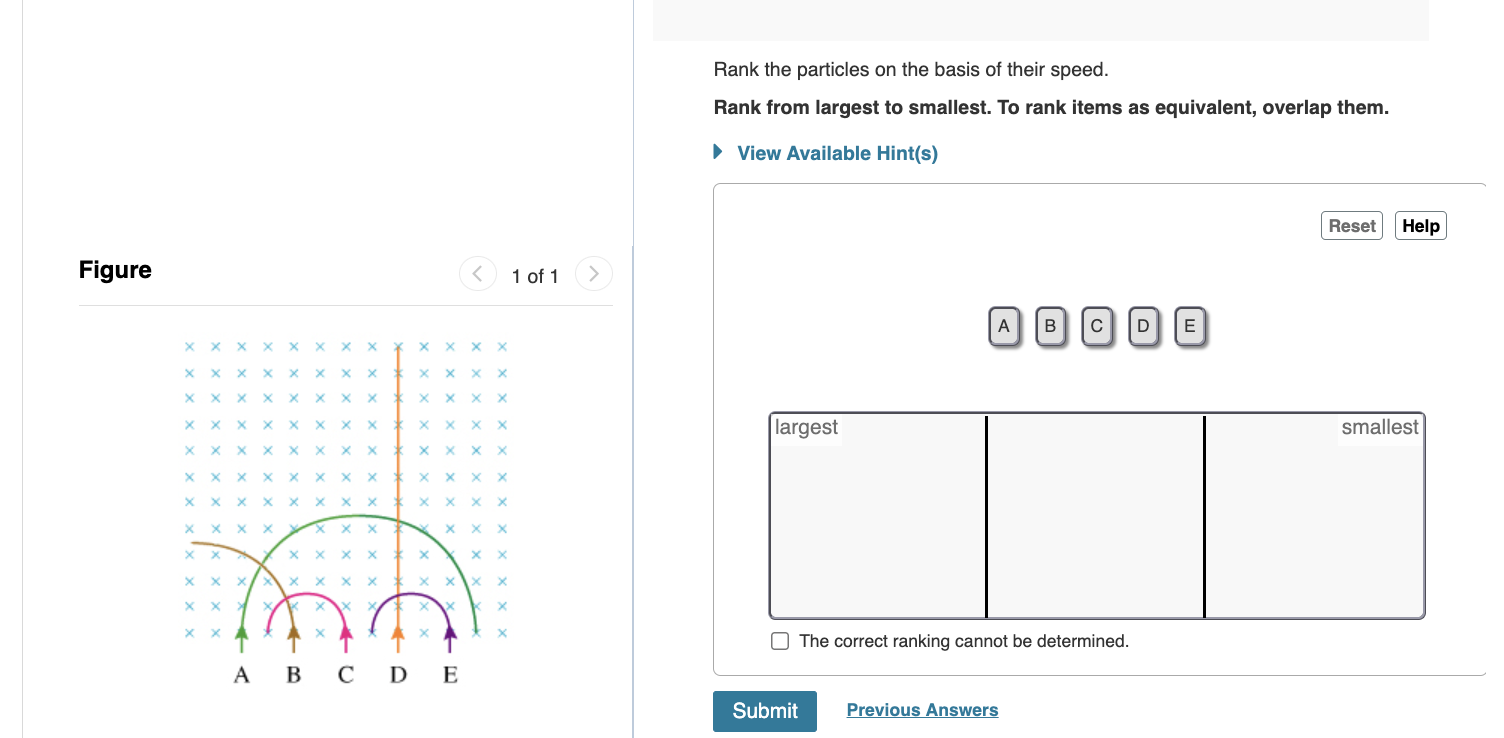Screen dimensions: 1504x738
Task: Click the right arrow to view next figure
Action: (594, 273)
